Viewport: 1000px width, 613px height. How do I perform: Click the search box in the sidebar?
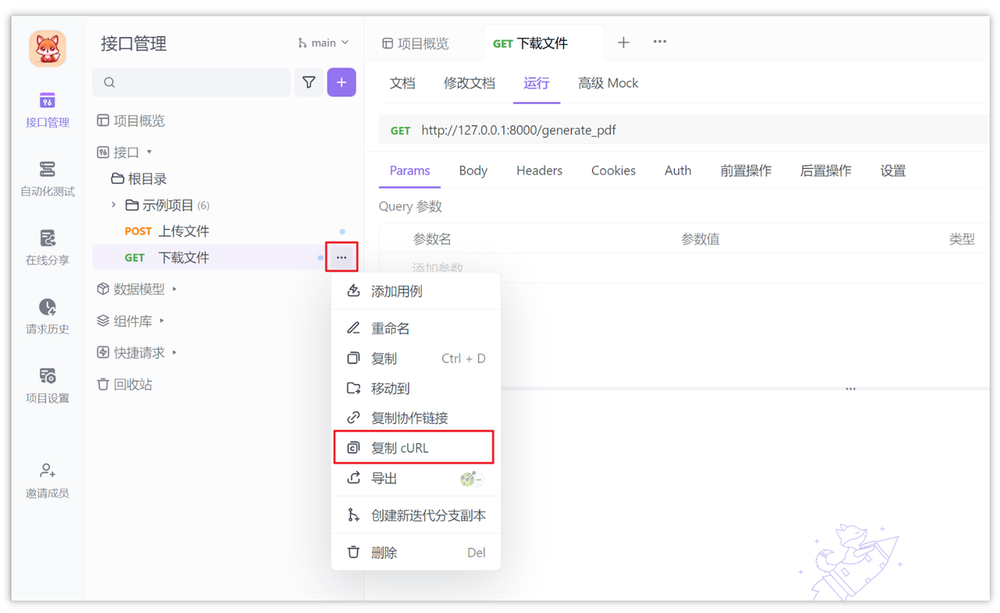(x=190, y=82)
